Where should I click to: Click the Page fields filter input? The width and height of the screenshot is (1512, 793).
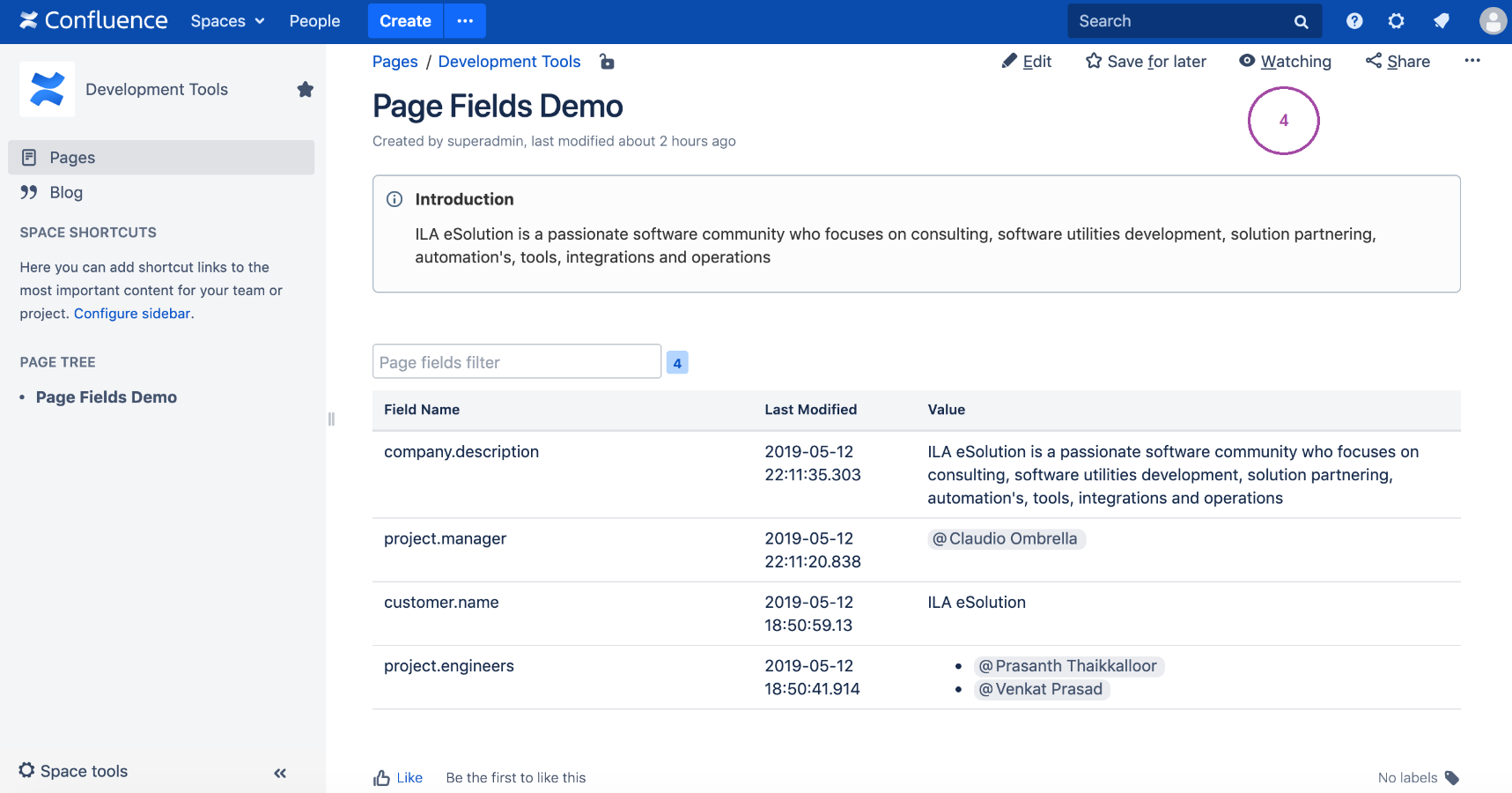point(516,361)
